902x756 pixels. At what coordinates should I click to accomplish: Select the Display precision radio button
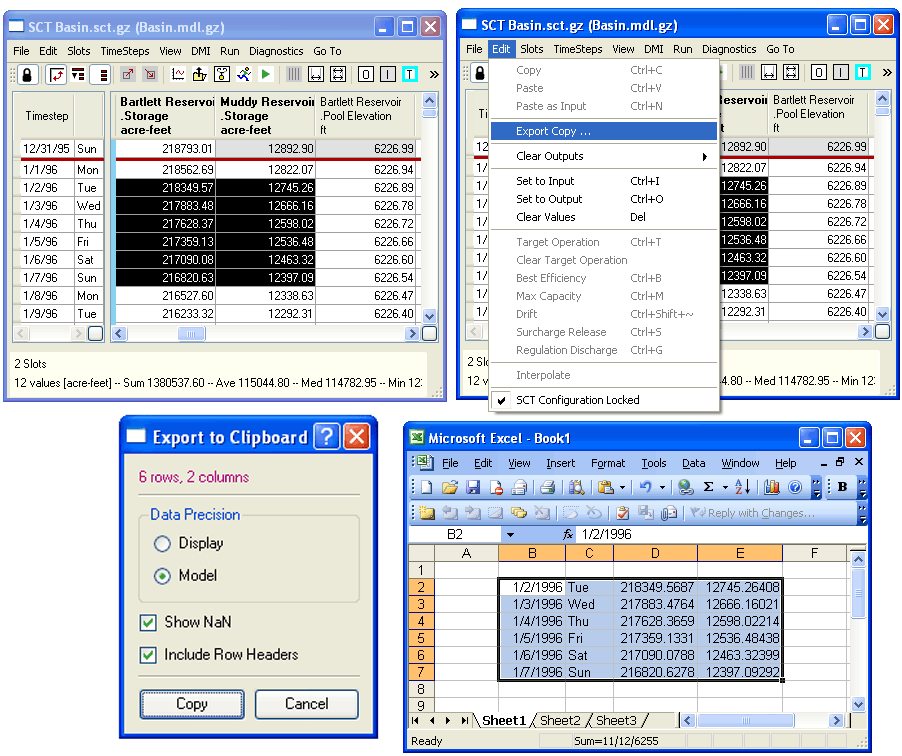pos(162,543)
